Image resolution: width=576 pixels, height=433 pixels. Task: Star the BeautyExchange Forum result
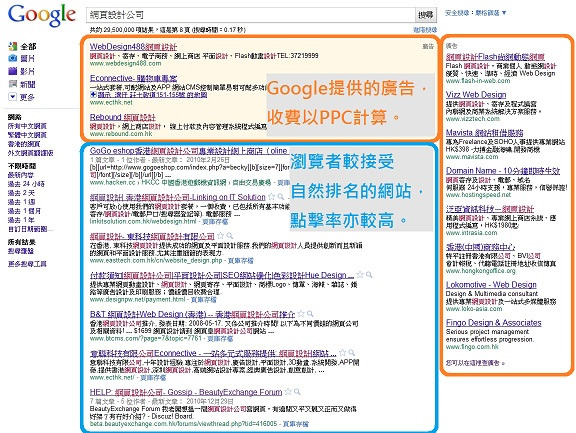point(288,391)
